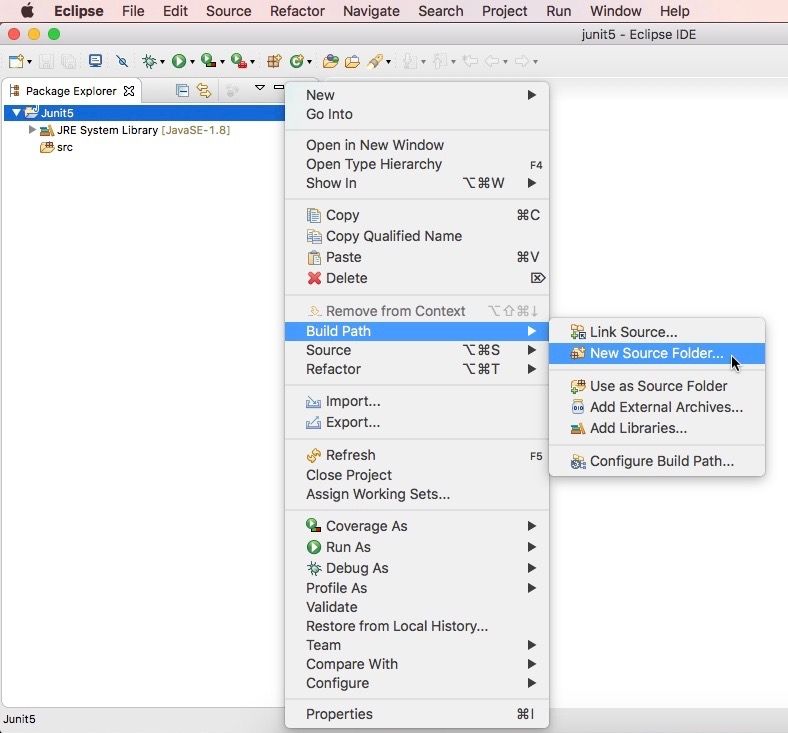The height and width of the screenshot is (733, 788).
Task: Click Export... in context menu
Action: click(417, 423)
